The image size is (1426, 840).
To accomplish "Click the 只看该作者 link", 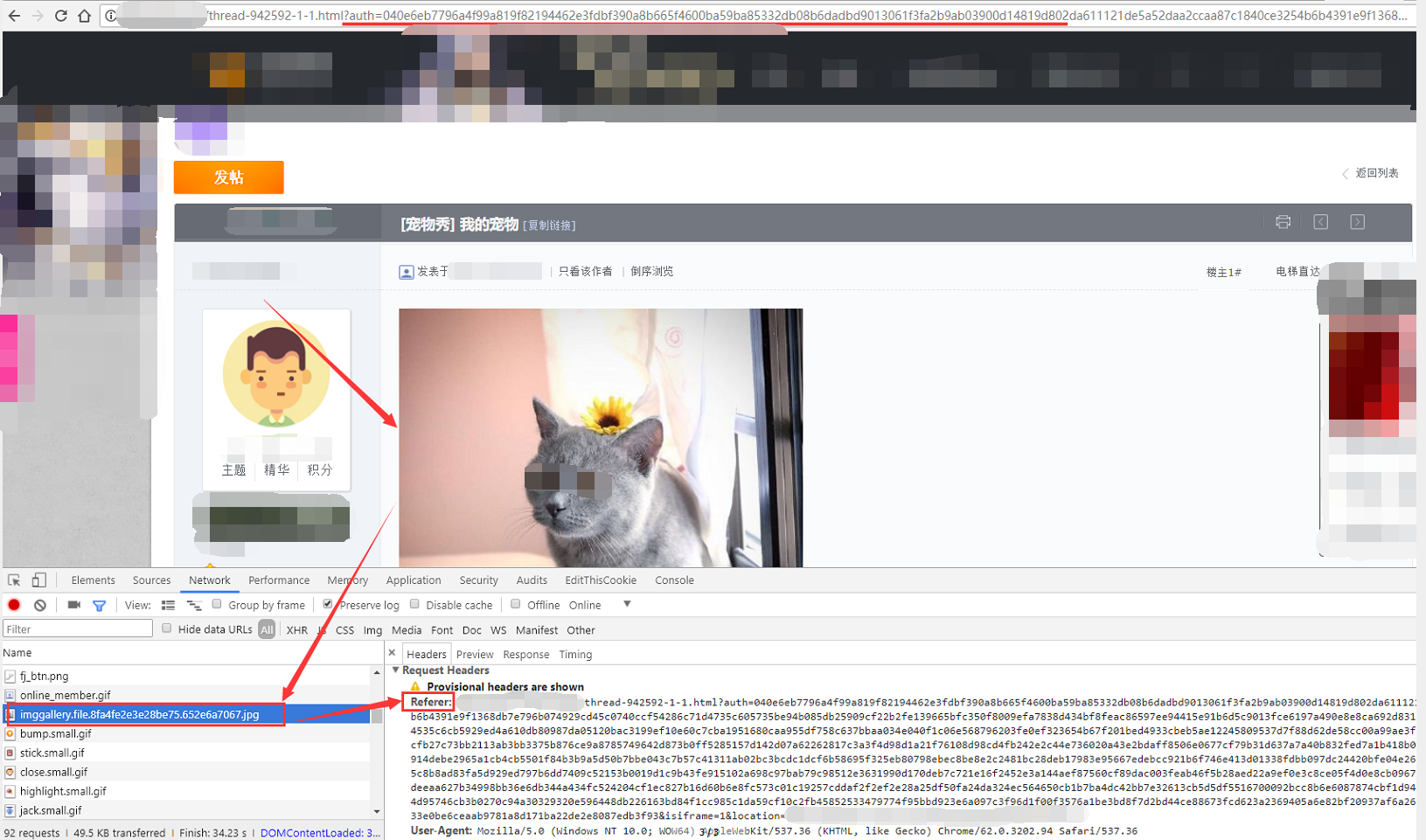I will pos(586,272).
